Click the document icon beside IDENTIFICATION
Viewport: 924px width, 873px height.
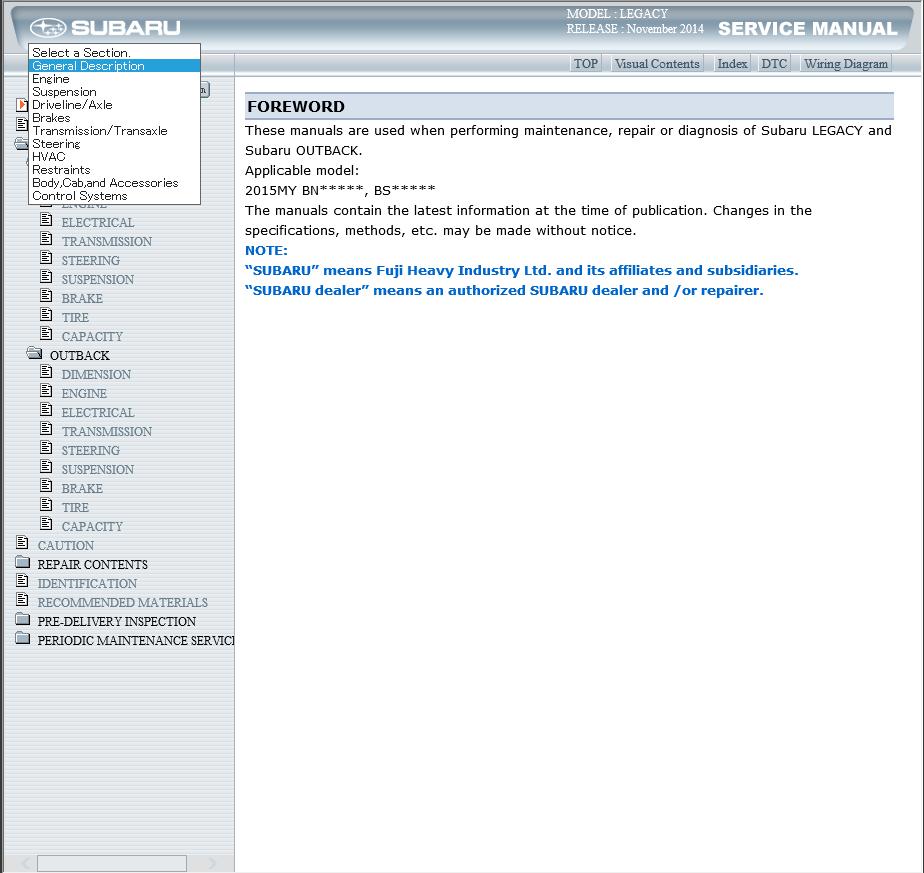[x=22, y=581]
